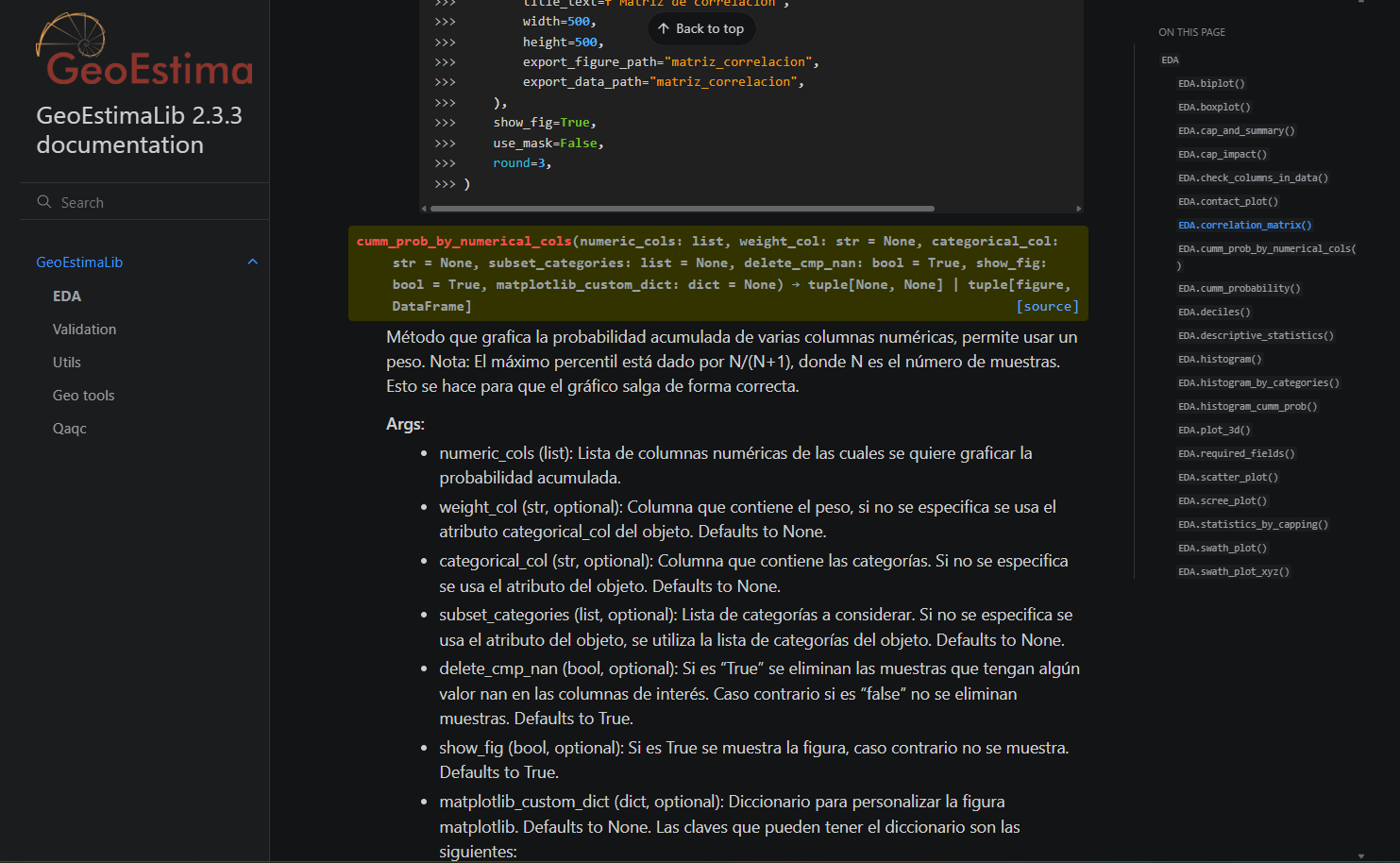Jump to EDA.plot_3d() in the outline
The image size is (1400, 863).
tap(1214, 430)
